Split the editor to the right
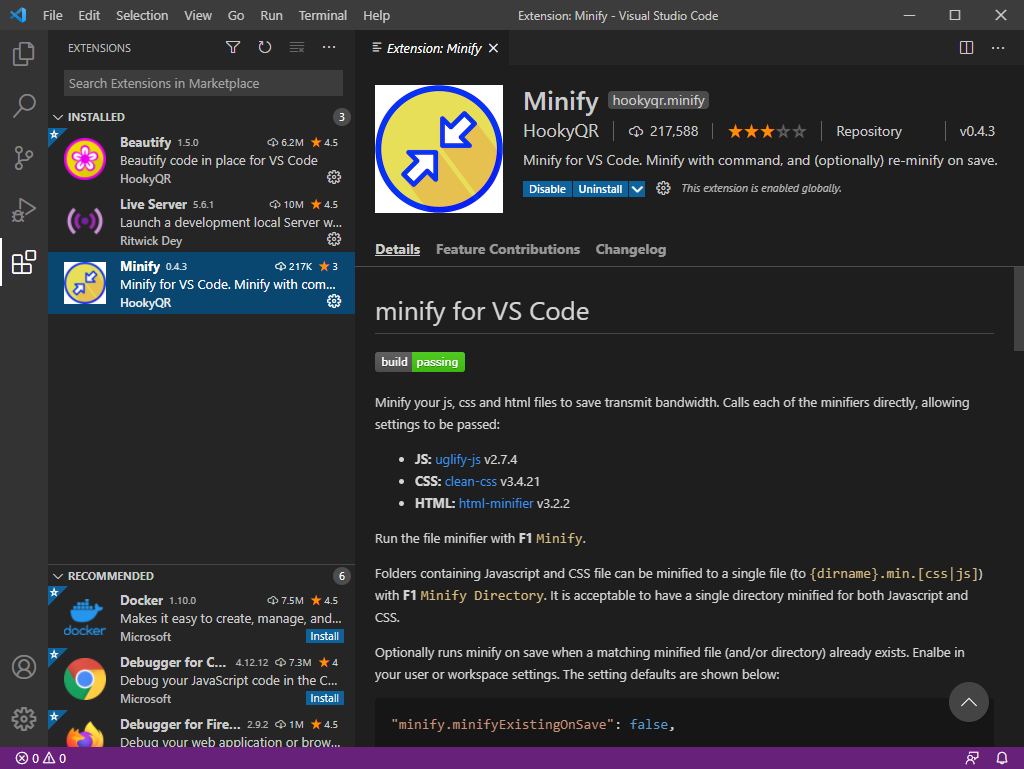This screenshot has width=1024, height=769. [967, 48]
